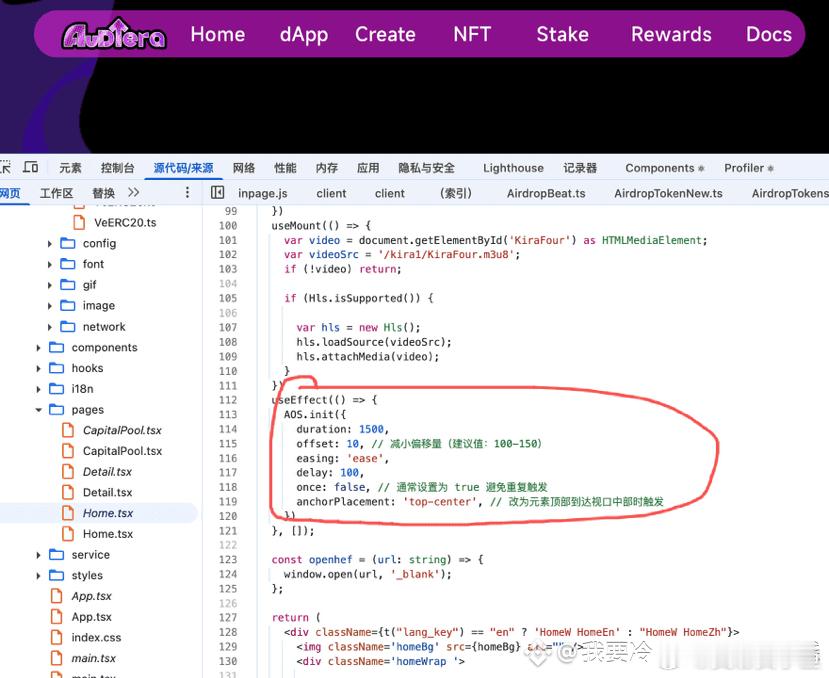Set breakpoint on line 113
The height and width of the screenshot is (678, 829).
(228, 415)
